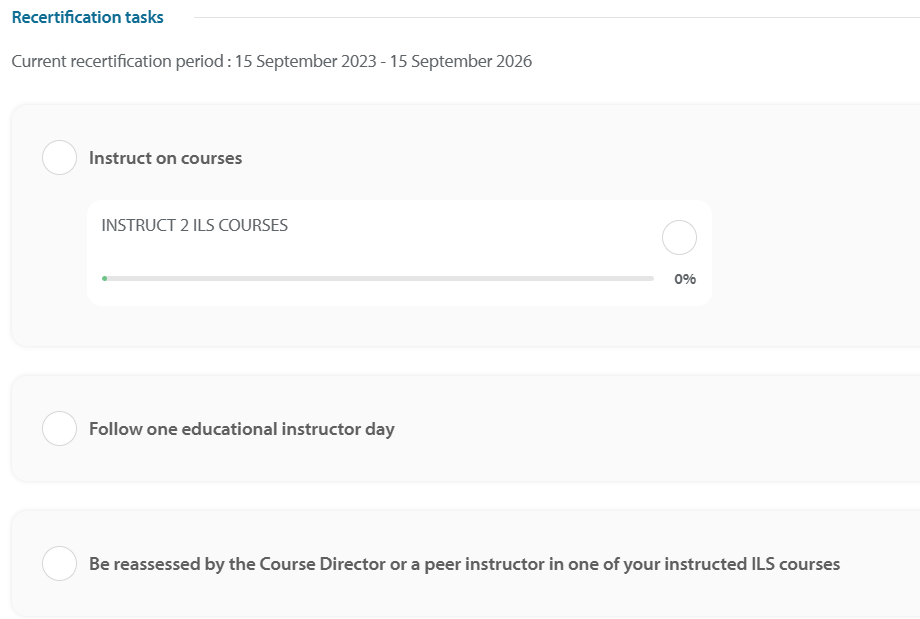Click the 0% progress percentage label
920x619 pixels.
pos(685,279)
